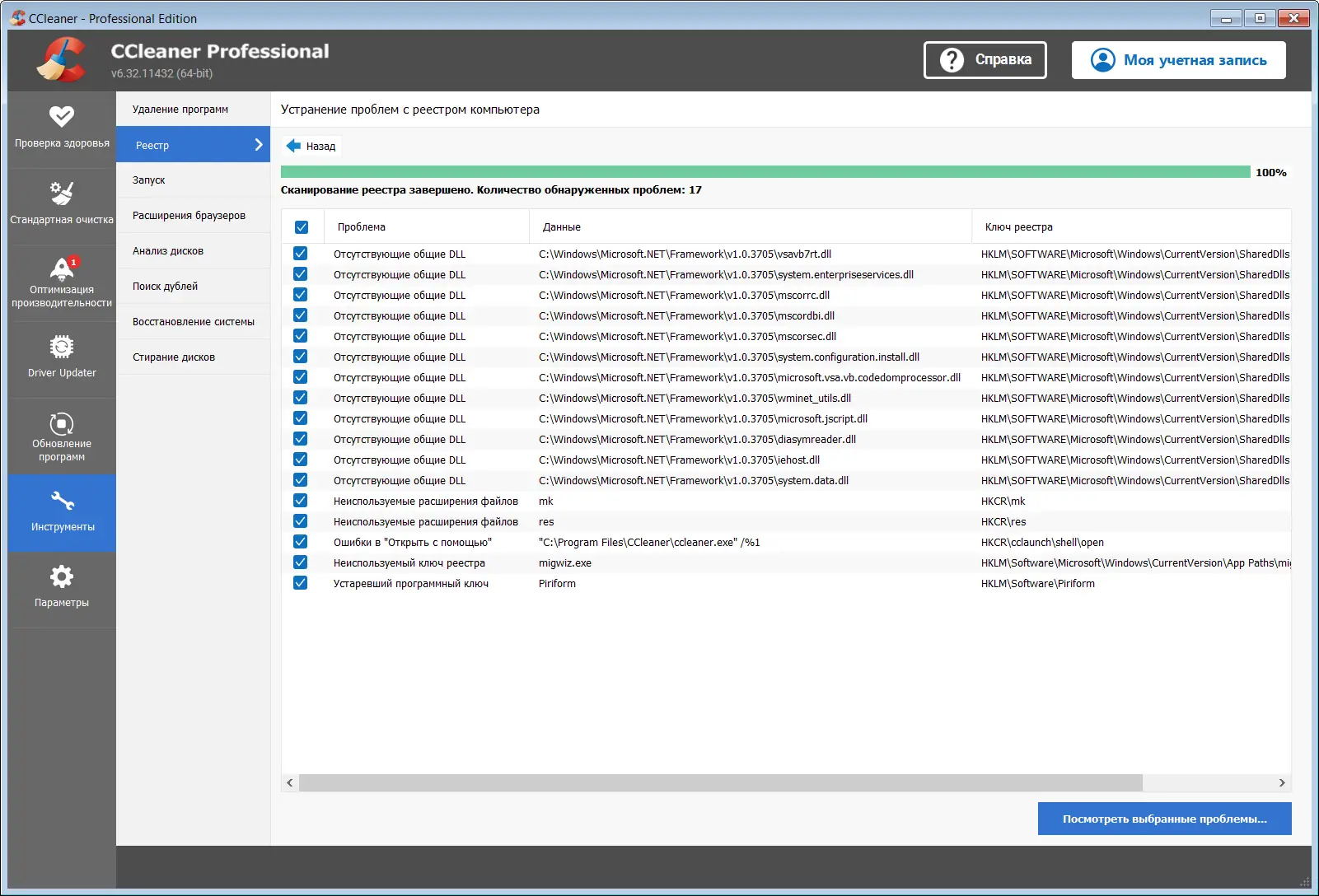Uncheck the HKCR\mk file extension issue
This screenshot has width=1319, height=896.
click(300, 501)
